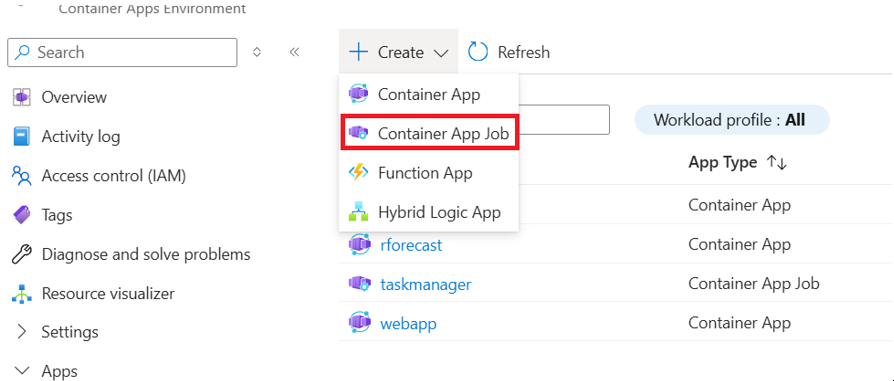Collapse the Apps section
The image size is (894, 381).
pos(22,371)
